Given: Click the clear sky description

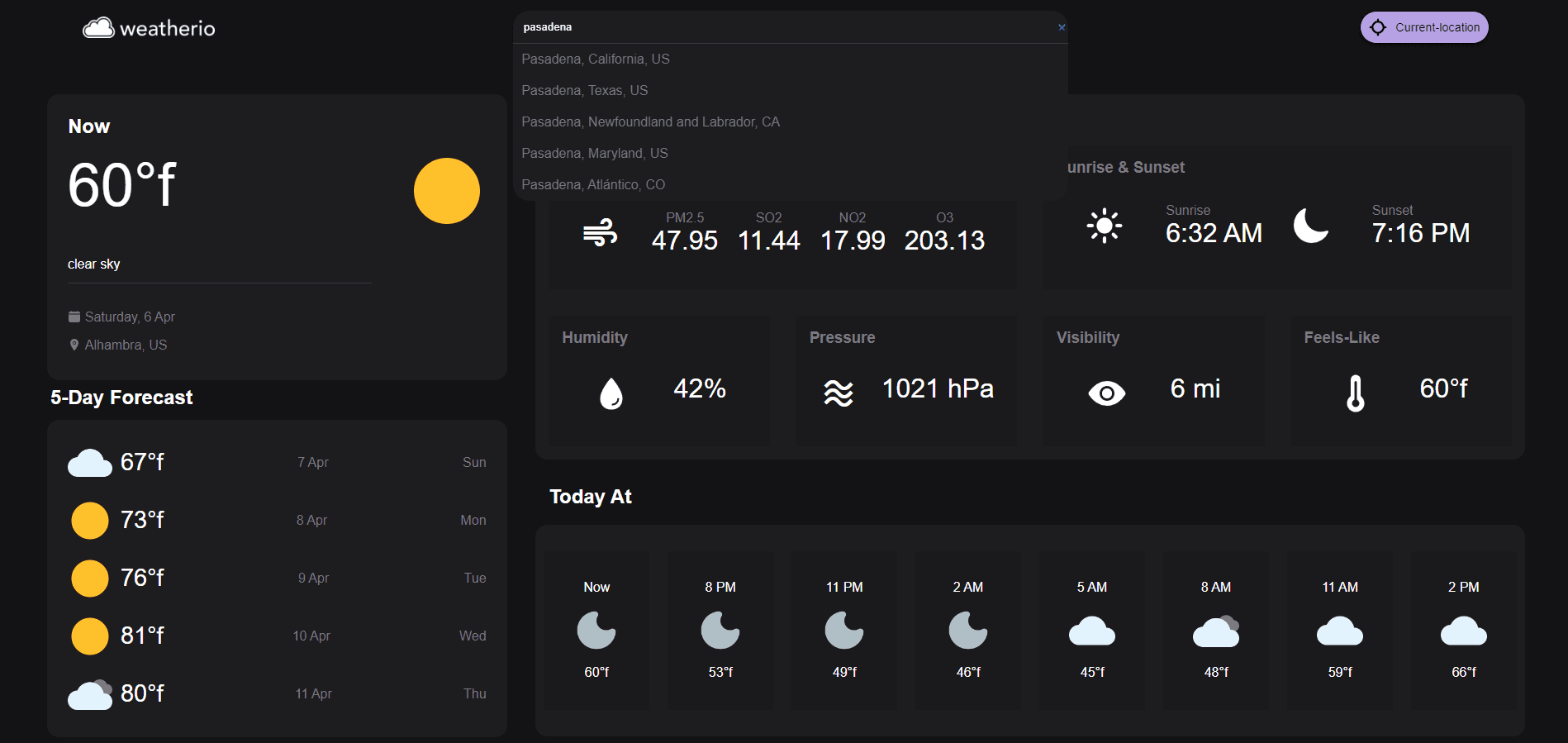Looking at the screenshot, I should [94, 264].
